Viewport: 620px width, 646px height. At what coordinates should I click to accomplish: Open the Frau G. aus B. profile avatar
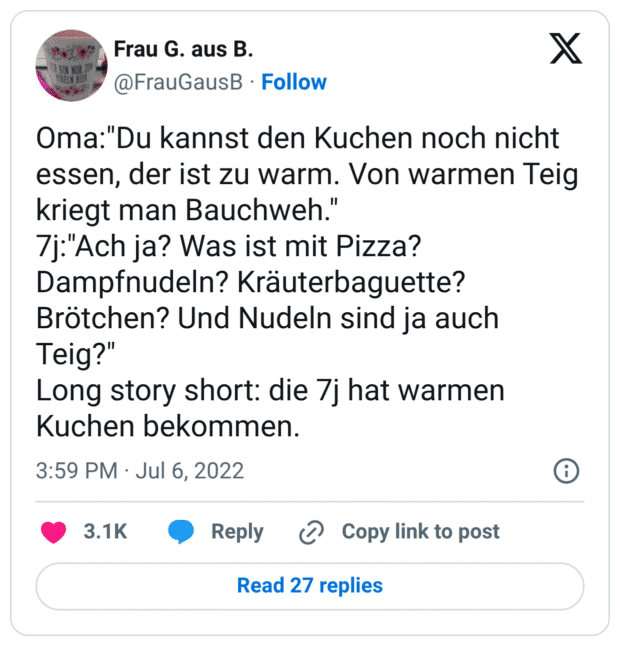pyautogui.click(x=69, y=64)
